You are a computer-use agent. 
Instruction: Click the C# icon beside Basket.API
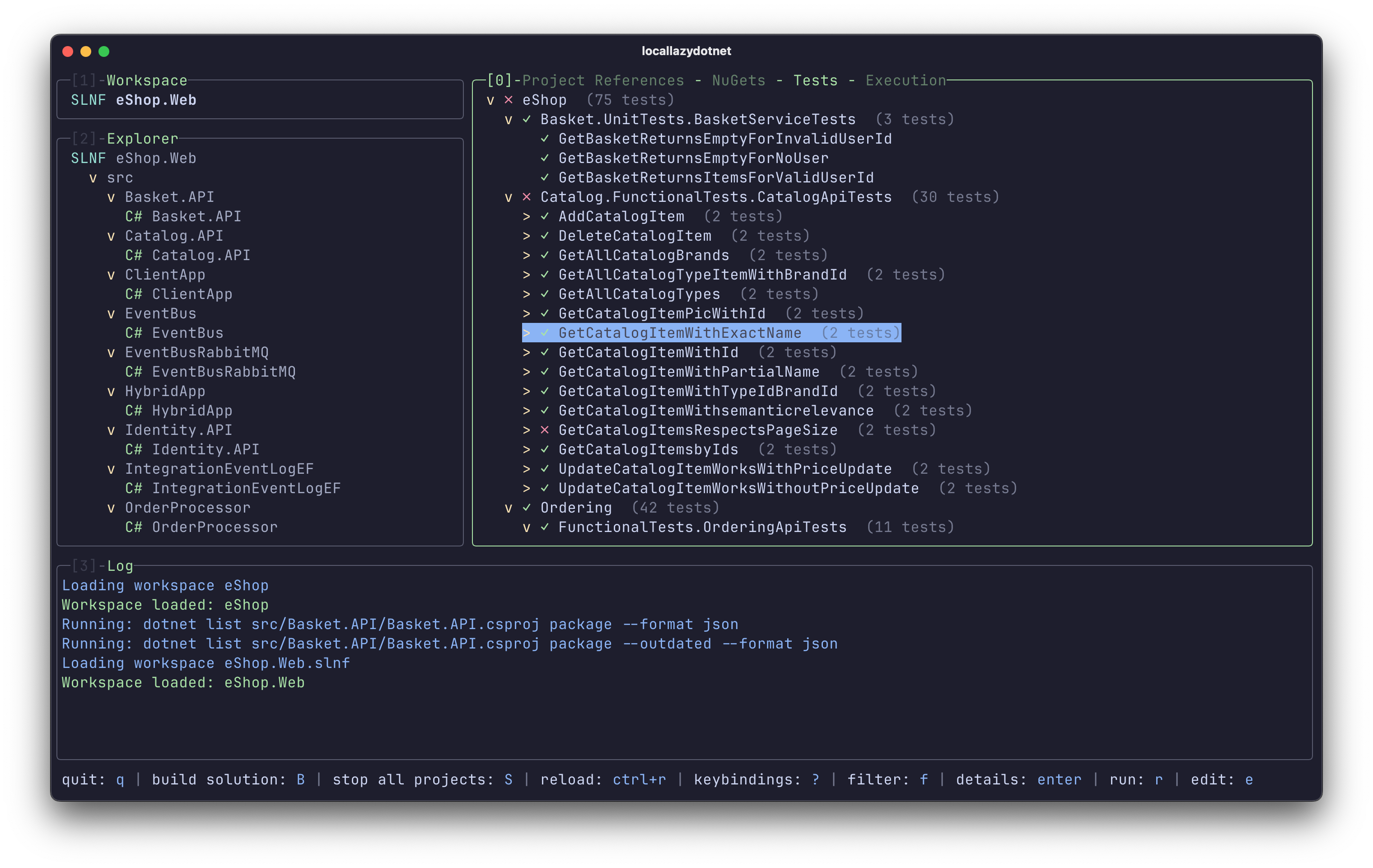134,216
